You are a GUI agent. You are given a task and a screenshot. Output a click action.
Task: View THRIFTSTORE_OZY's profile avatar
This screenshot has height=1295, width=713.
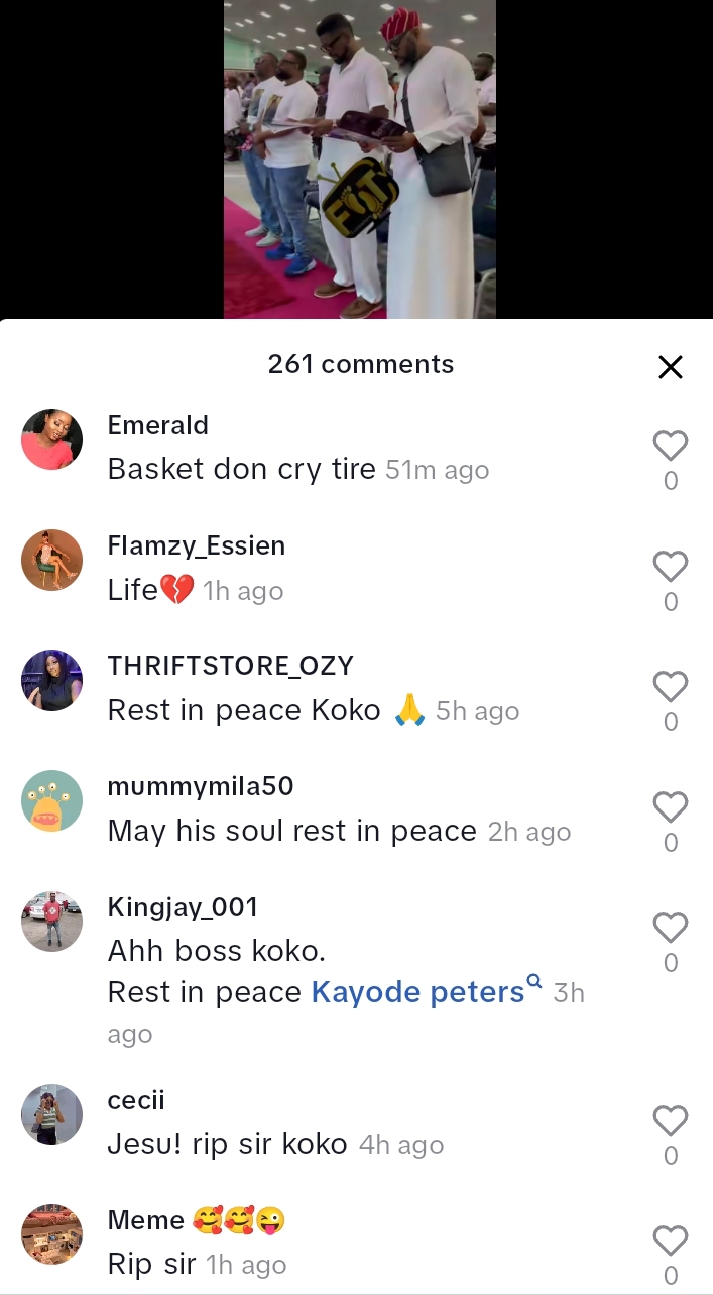point(52,680)
